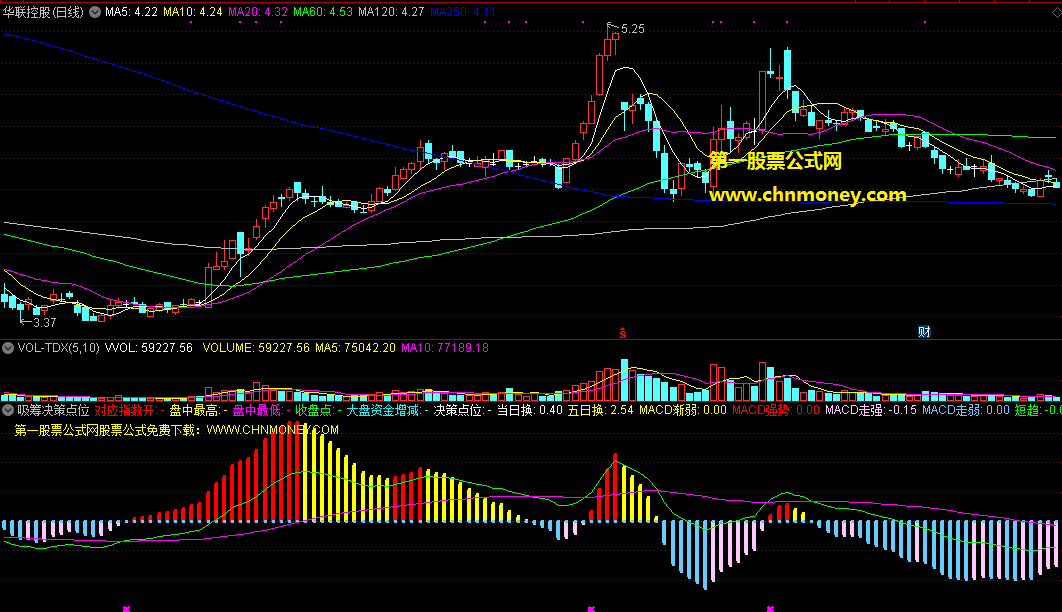Click the 当日换: 0.40 value
The width and height of the screenshot is (1062, 612).
pyautogui.click(x=530, y=410)
